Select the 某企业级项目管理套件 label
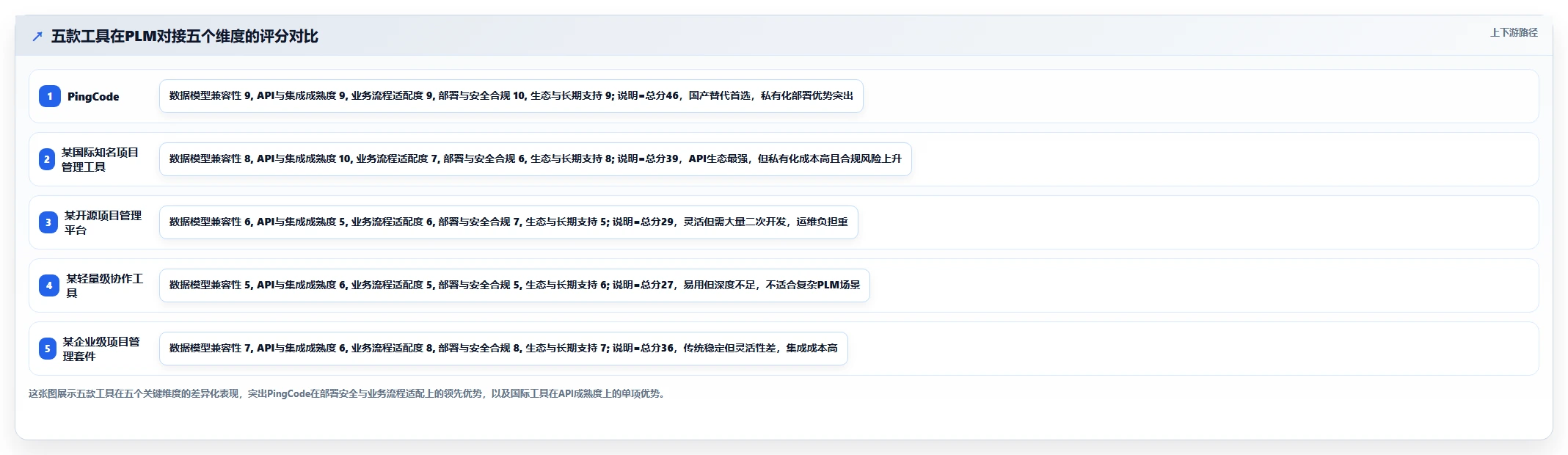This screenshot has width=1568, height=455. 101,349
